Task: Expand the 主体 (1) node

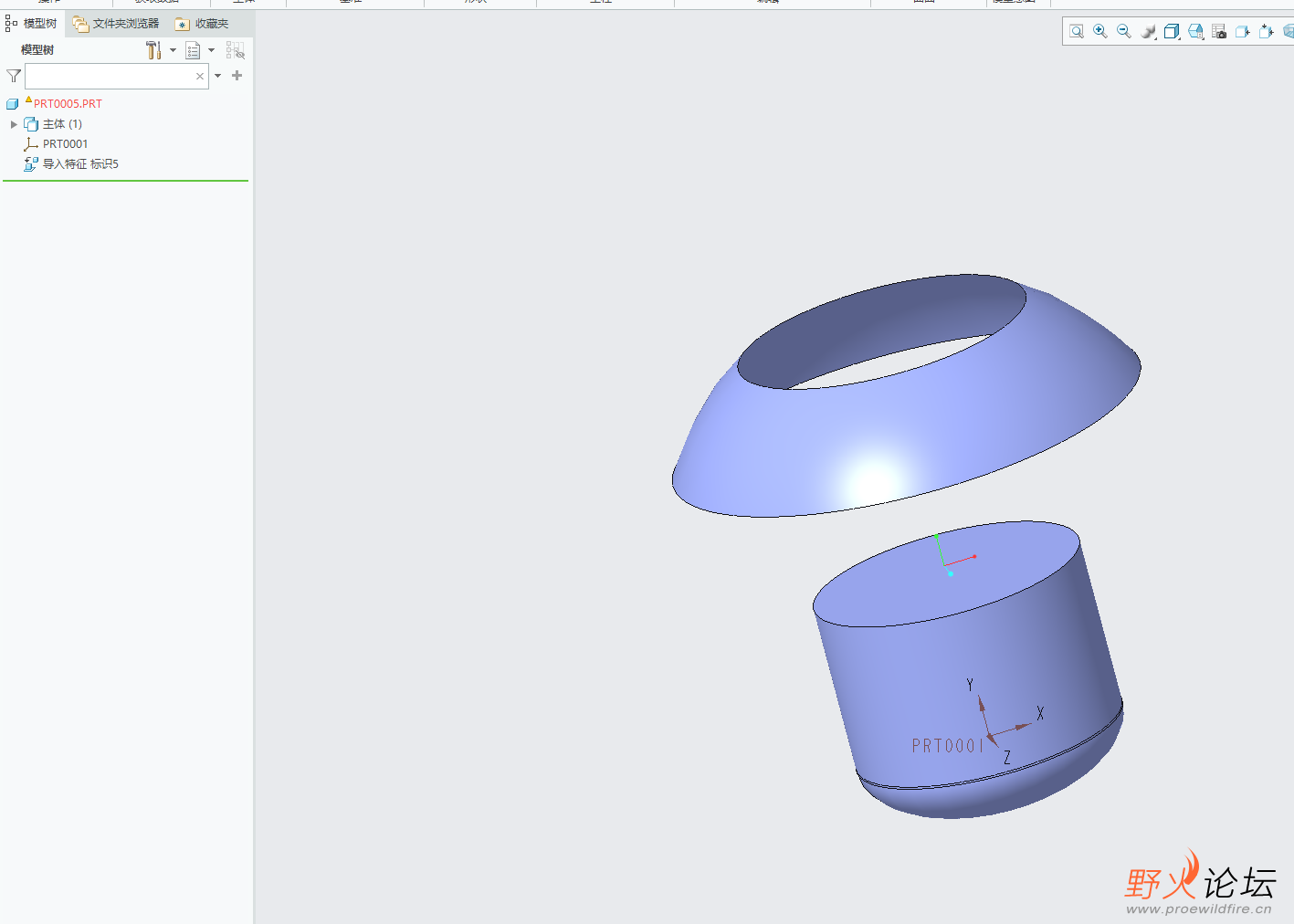Action: tap(14, 124)
